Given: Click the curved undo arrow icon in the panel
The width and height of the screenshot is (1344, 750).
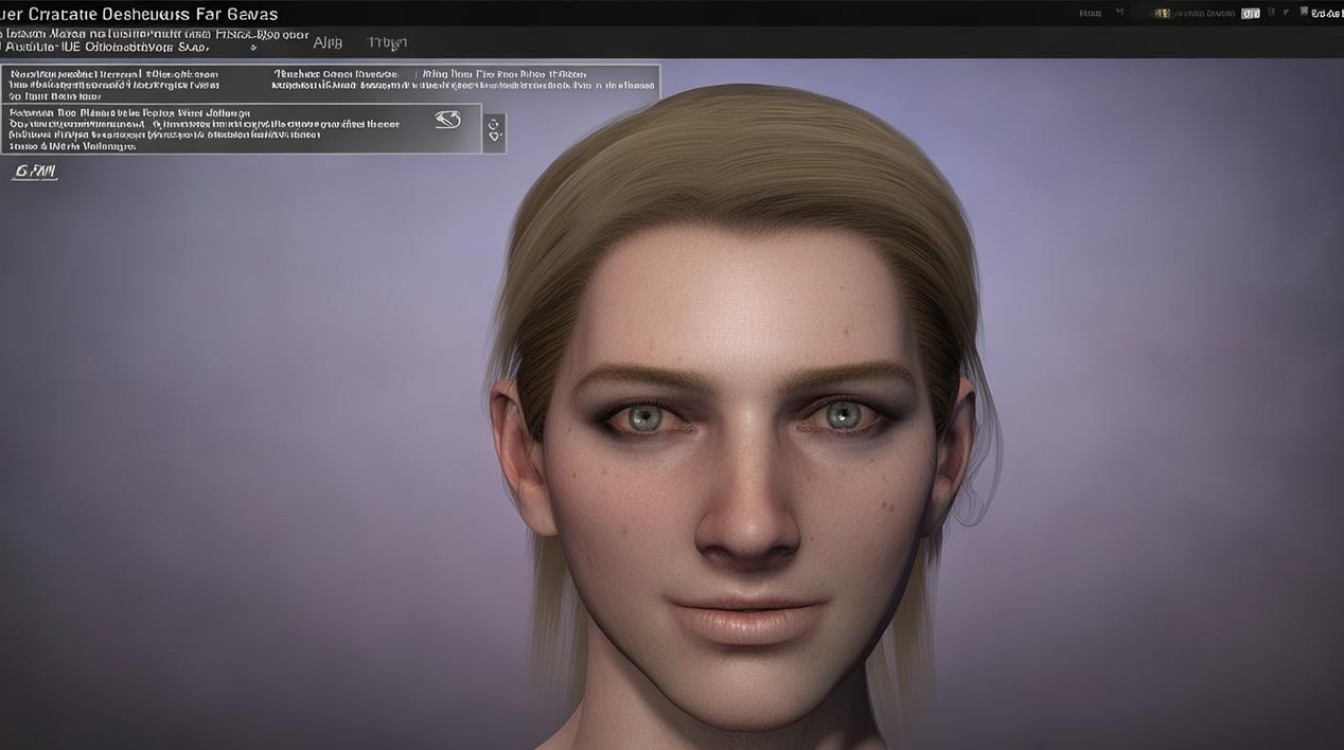Looking at the screenshot, I should 447,120.
